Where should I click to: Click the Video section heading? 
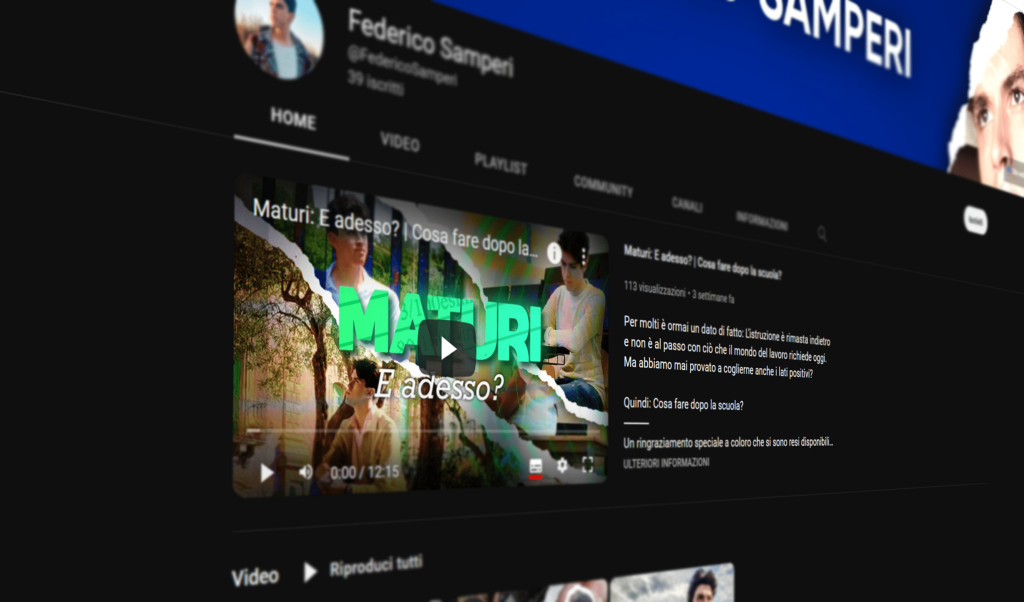pos(255,577)
